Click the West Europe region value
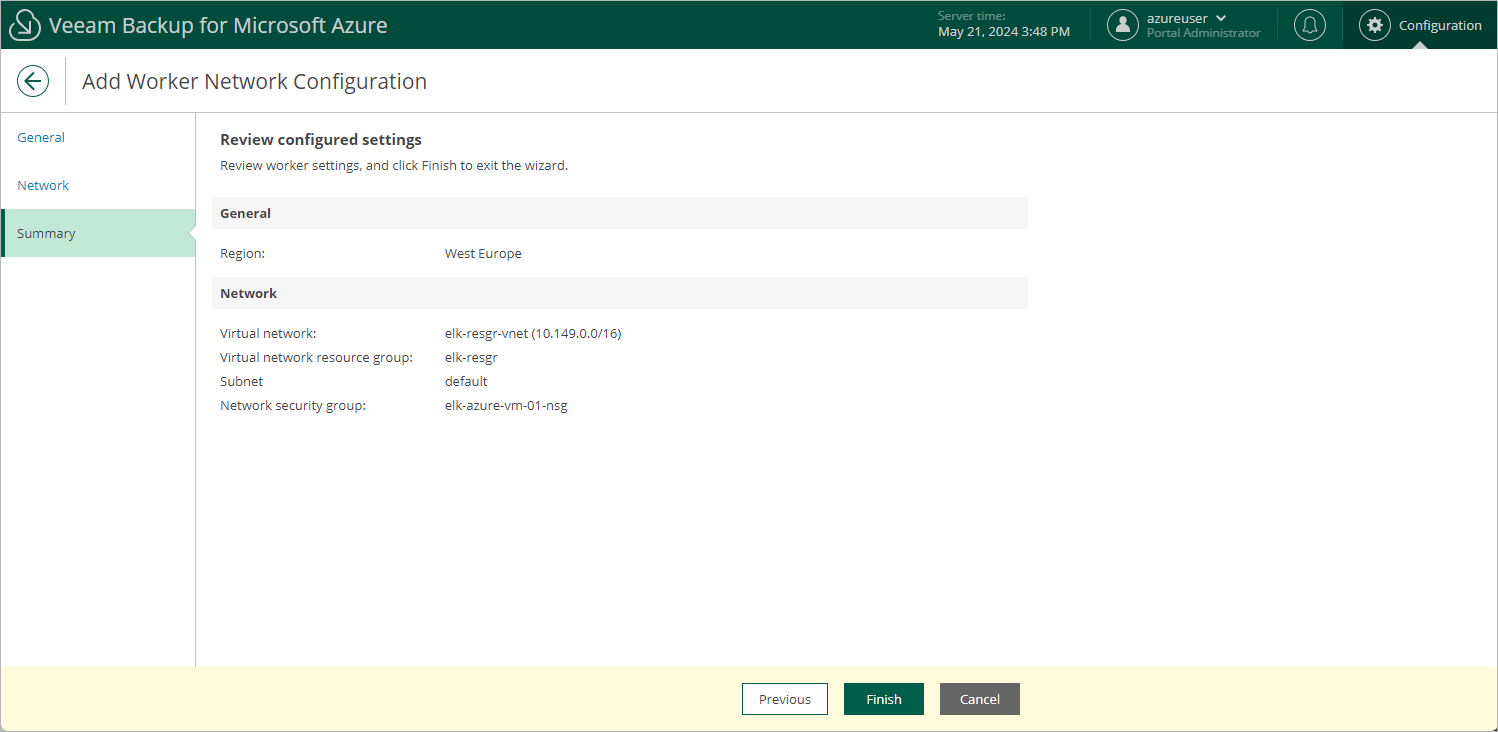Image resolution: width=1498 pixels, height=732 pixels. (x=483, y=253)
